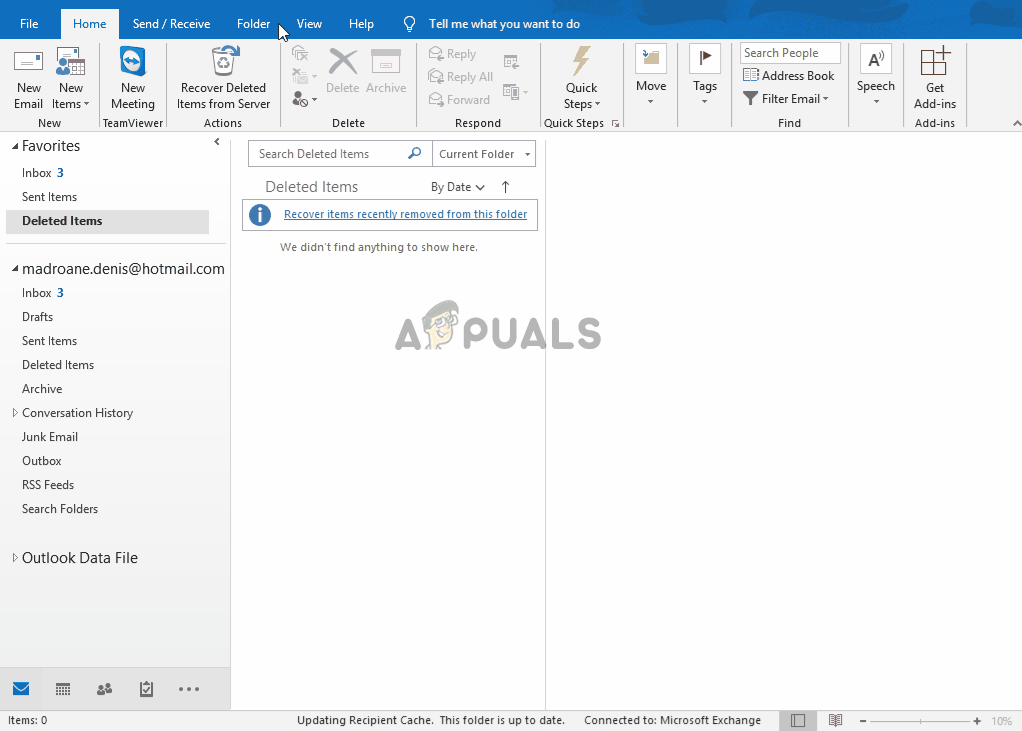This screenshot has height=731, width=1022.
Task: Click the Search Deleted Items field
Action: (x=330, y=154)
